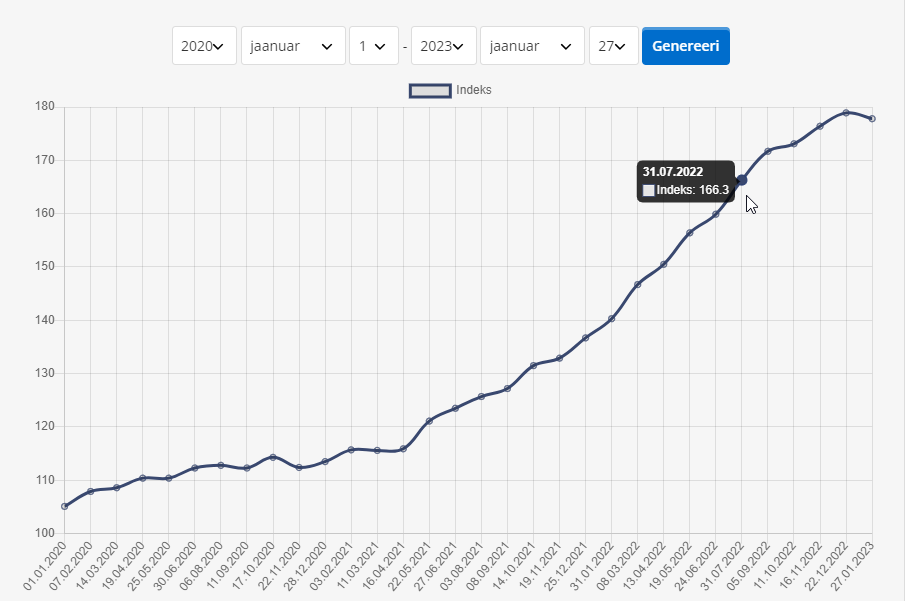Expand the start day 1 dropdown
This screenshot has width=916, height=601.
click(x=373, y=46)
